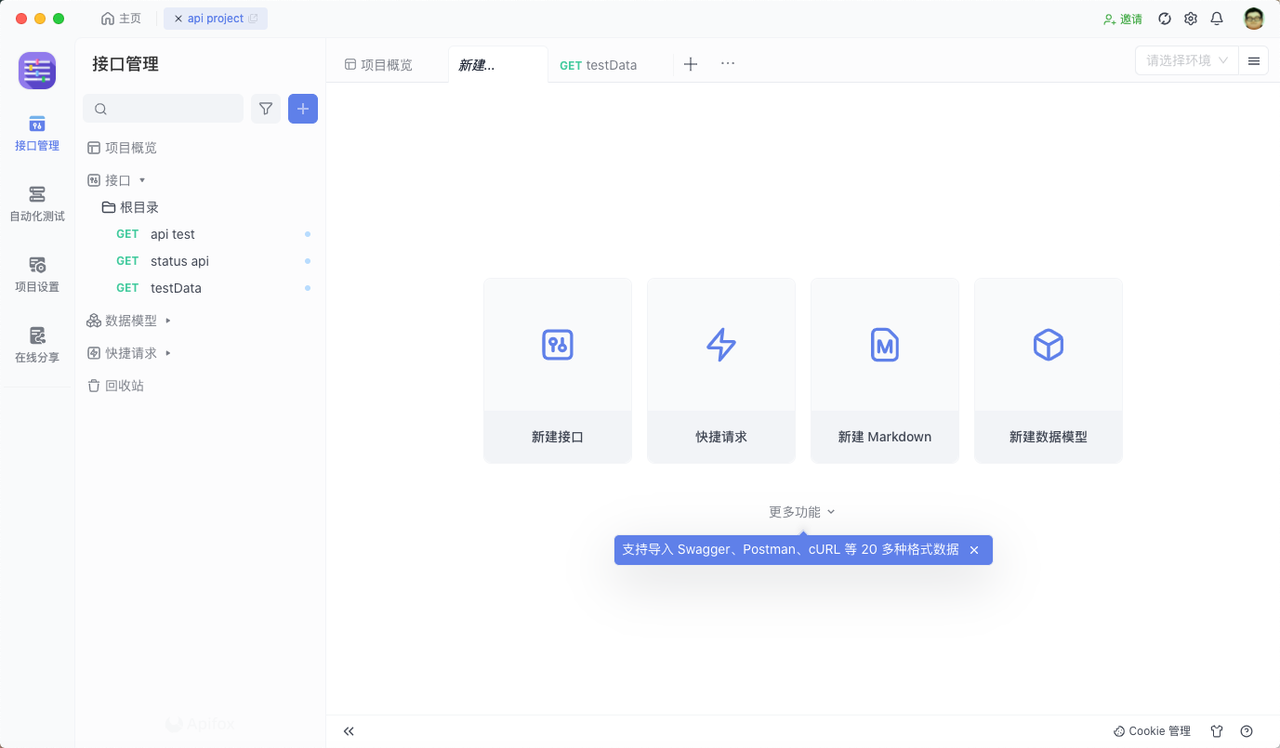
Task: Click the filter funnel icon
Action: tap(265, 109)
